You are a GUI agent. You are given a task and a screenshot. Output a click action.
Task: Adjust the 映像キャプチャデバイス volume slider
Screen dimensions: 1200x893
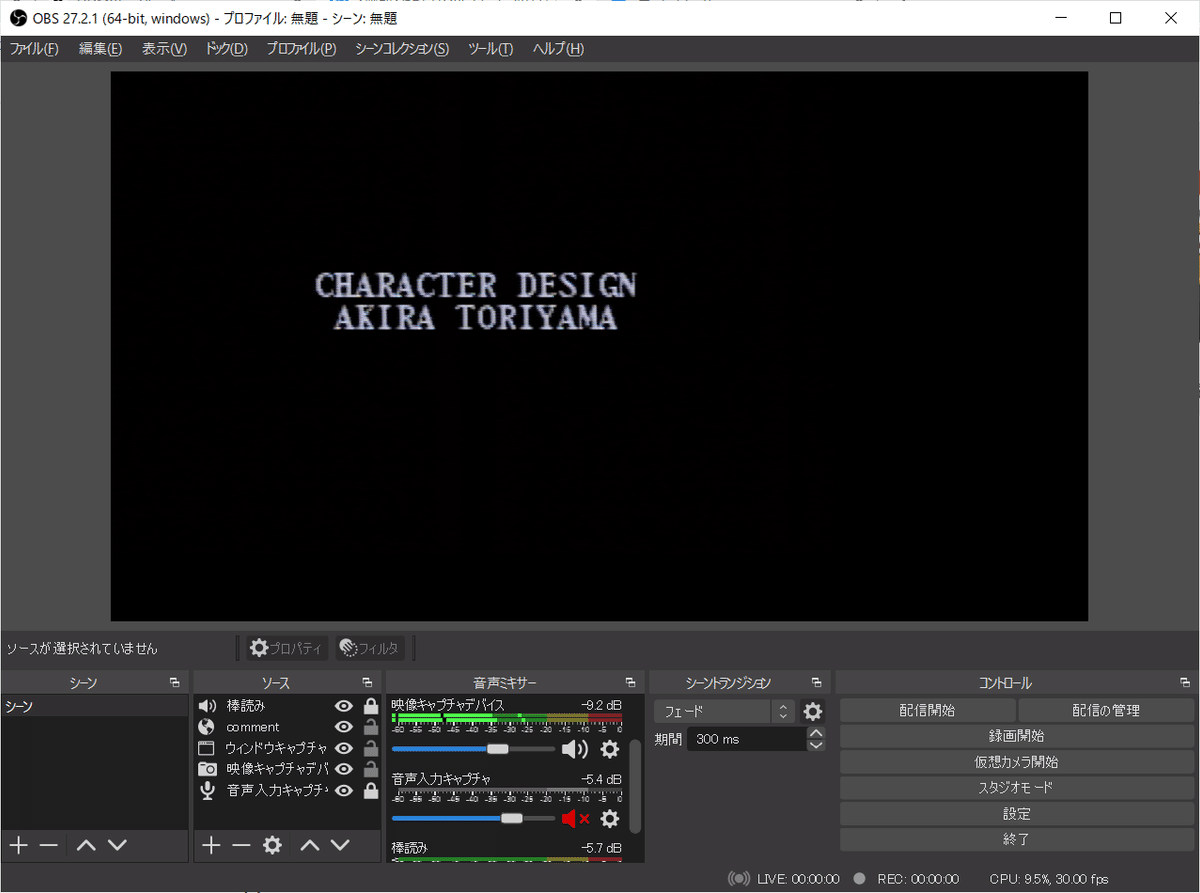pos(473,749)
